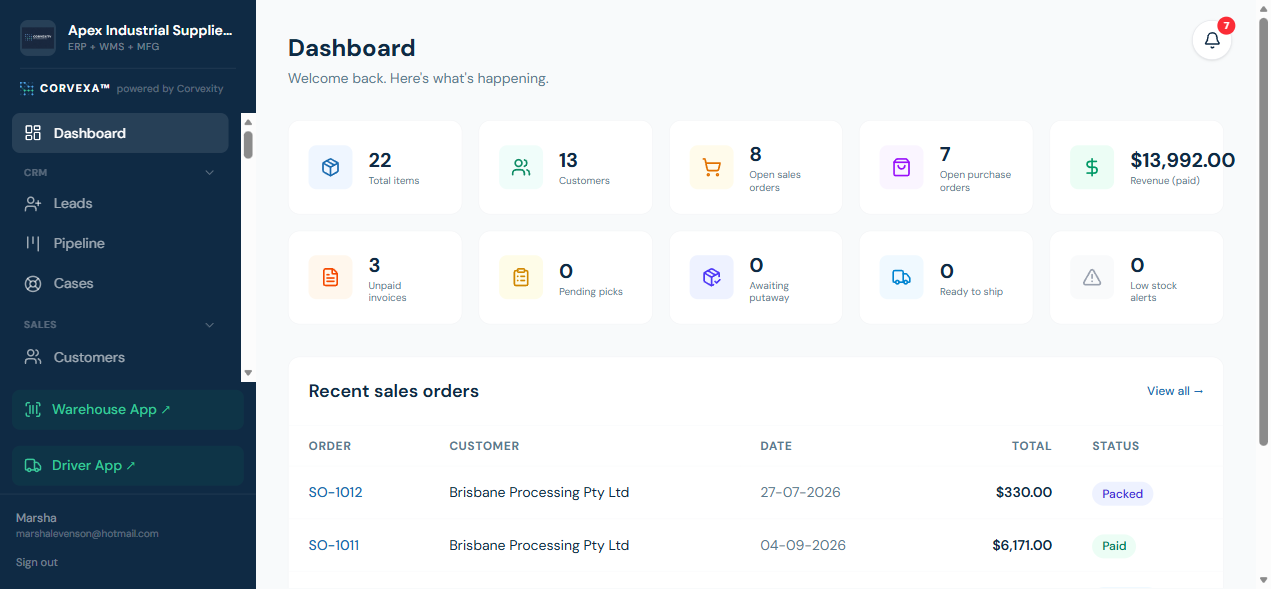The width and height of the screenshot is (1271, 589).
Task: Click the Revenue dollar sign icon
Action: pyautogui.click(x=1092, y=168)
